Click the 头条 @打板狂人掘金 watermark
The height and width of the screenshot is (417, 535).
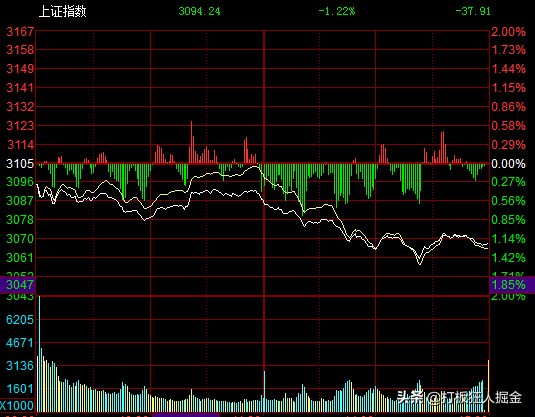coord(459,397)
